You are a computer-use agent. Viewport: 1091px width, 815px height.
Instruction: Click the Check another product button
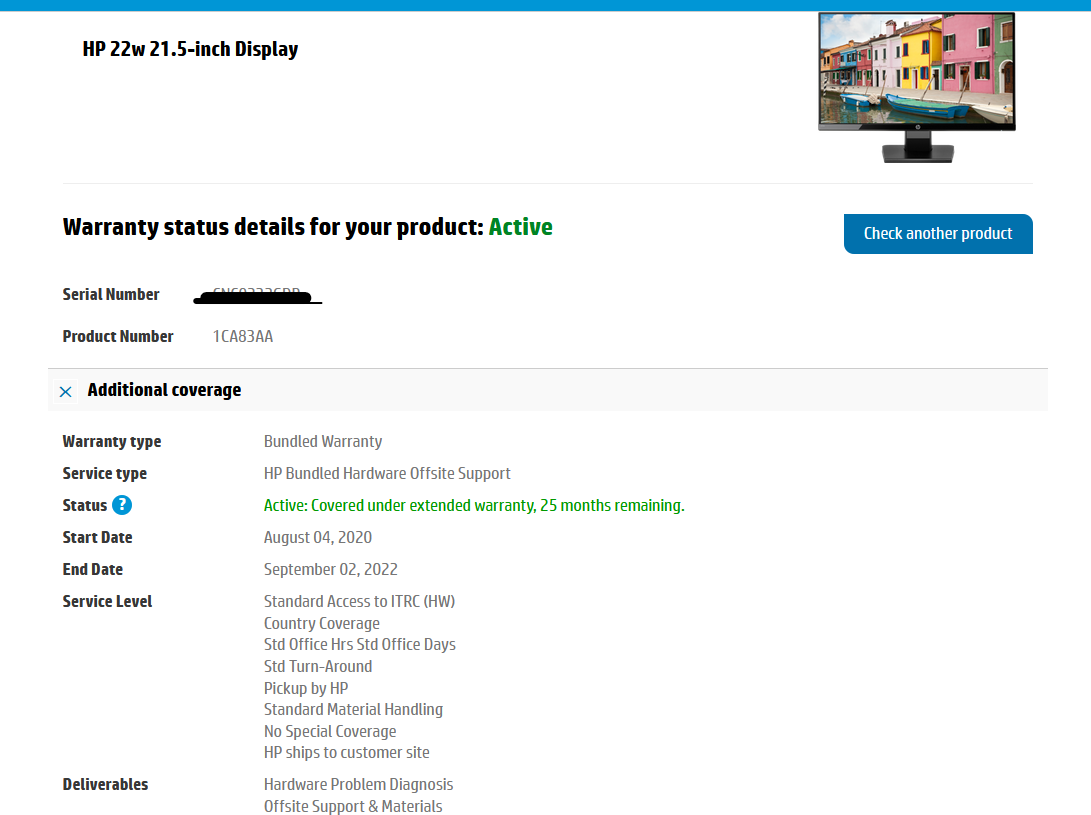tap(938, 234)
